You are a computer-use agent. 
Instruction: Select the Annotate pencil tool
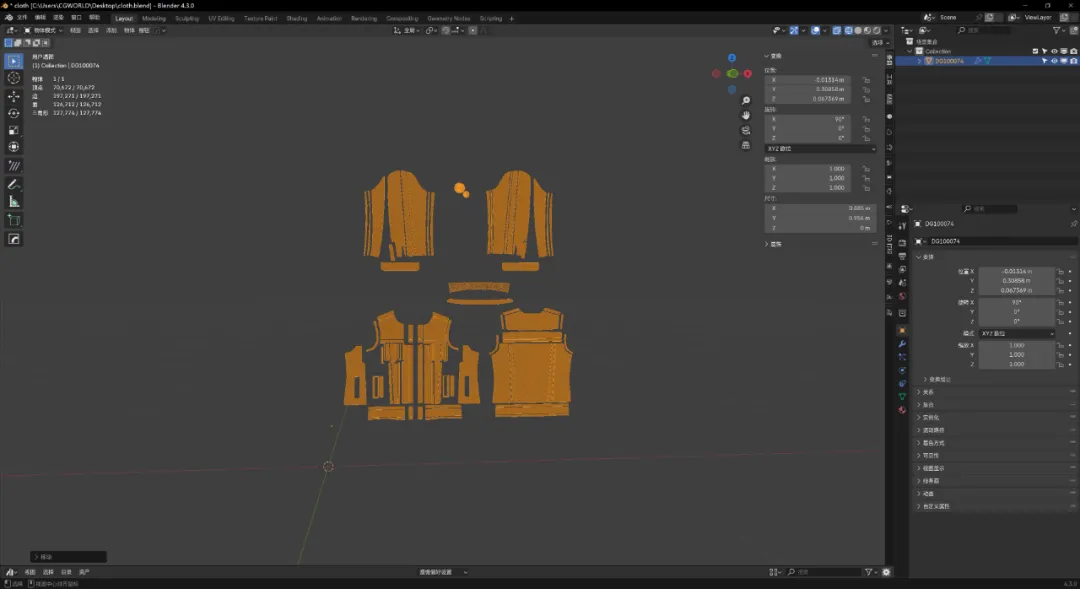(14, 184)
